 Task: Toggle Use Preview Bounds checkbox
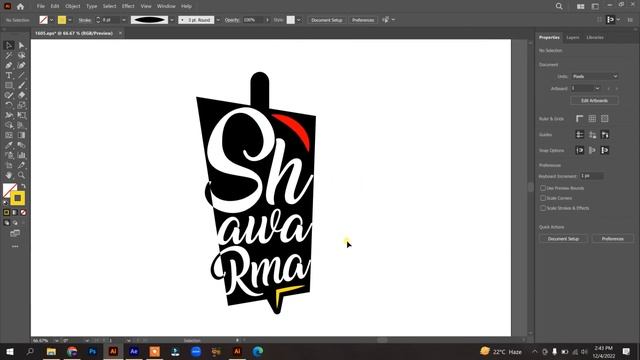pos(543,188)
